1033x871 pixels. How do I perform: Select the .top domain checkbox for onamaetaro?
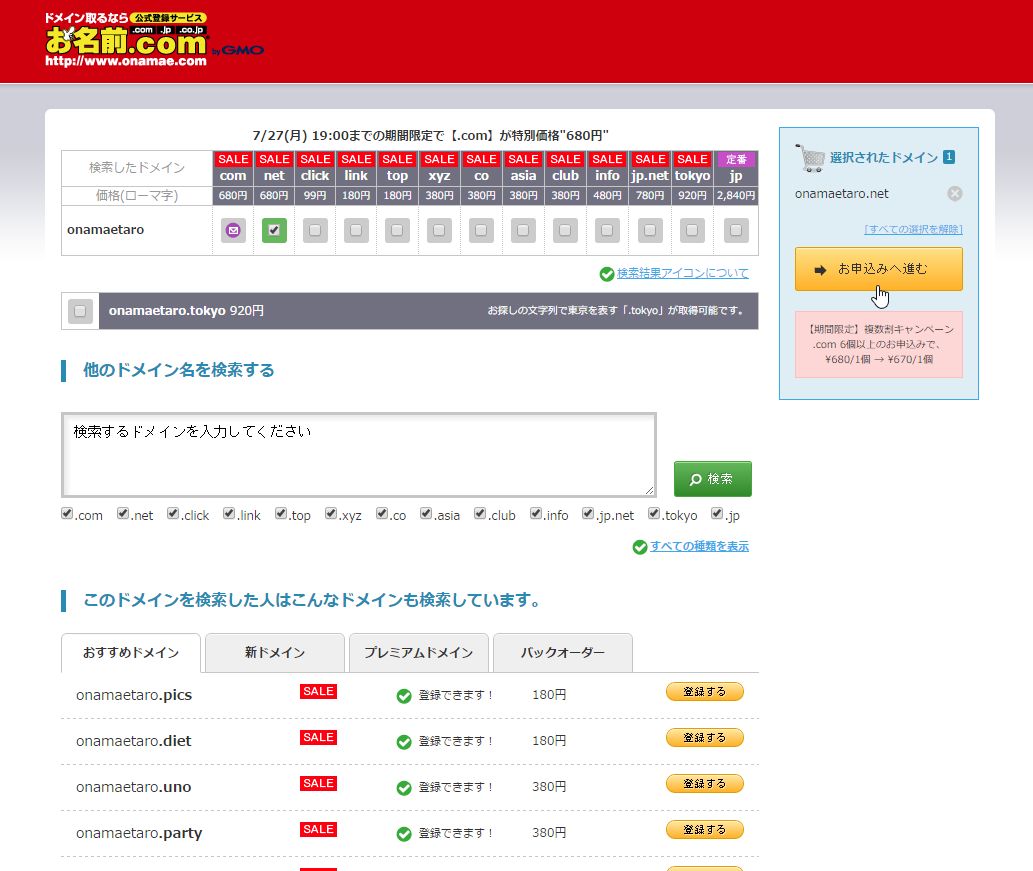pyautogui.click(x=397, y=230)
